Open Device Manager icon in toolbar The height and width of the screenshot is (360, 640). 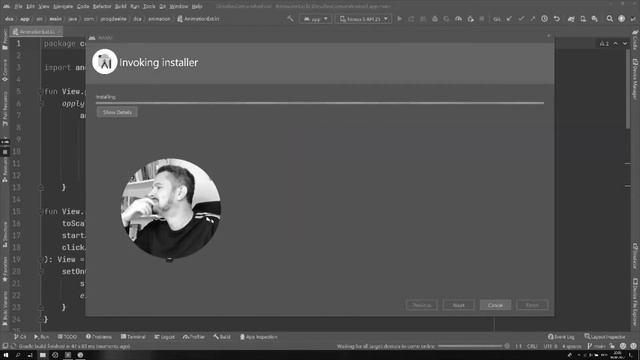[x=583, y=19]
